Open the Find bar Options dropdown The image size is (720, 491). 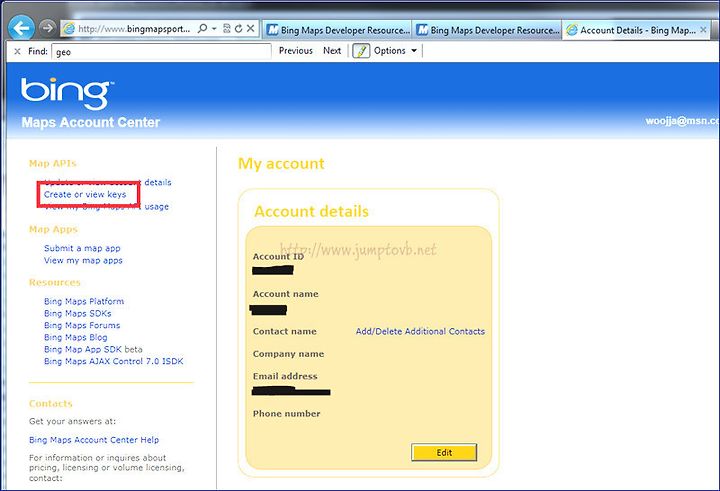click(x=395, y=51)
